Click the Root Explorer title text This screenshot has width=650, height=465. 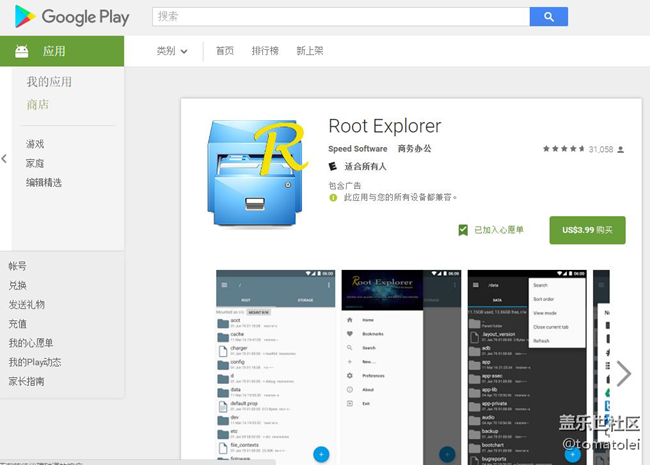[x=385, y=126]
